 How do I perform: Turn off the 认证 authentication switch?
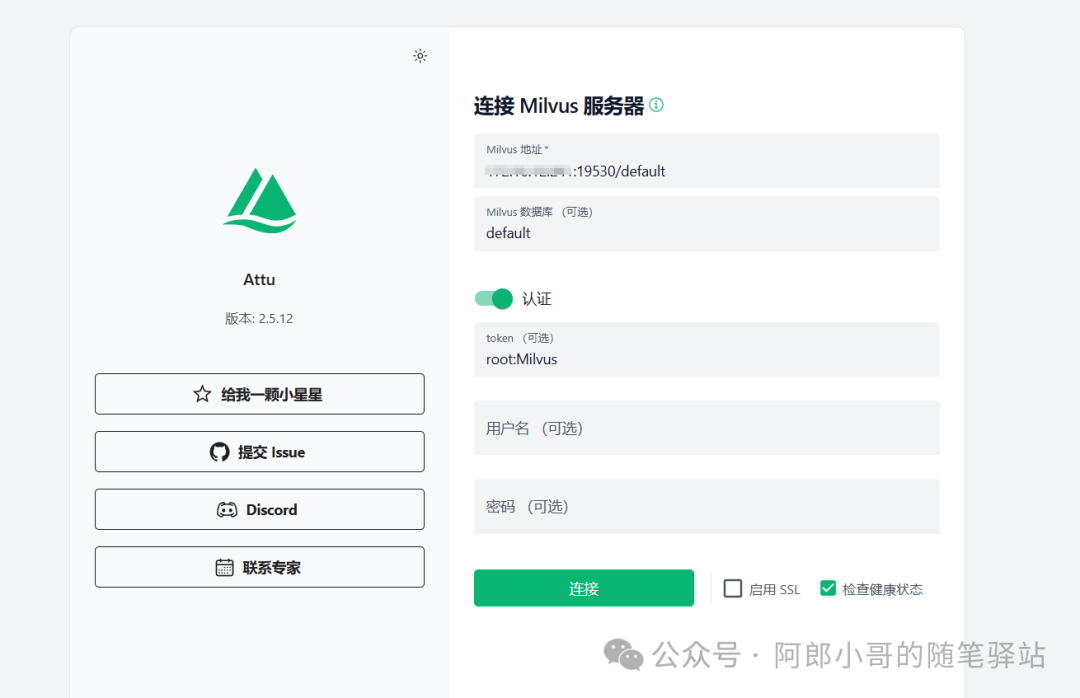click(494, 298)
